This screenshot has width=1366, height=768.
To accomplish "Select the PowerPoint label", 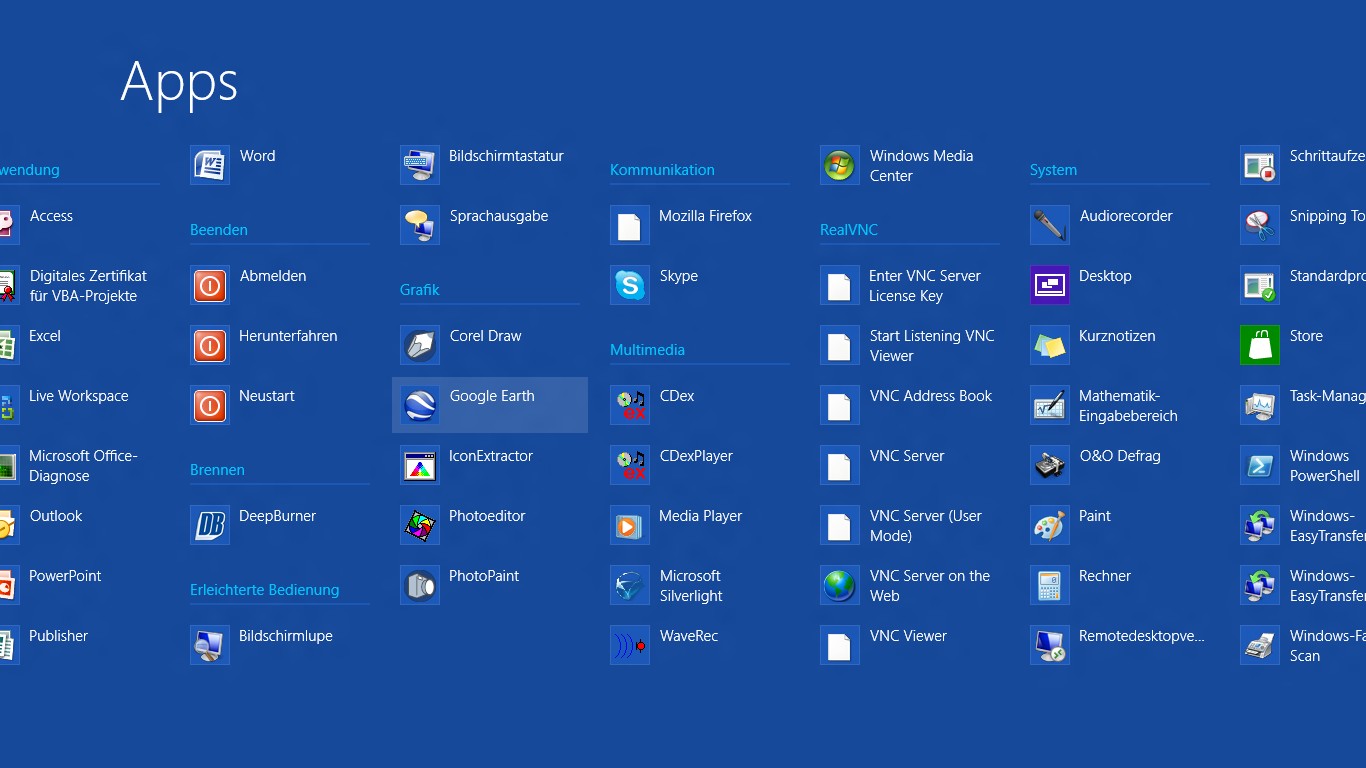I will click(65, 576).
